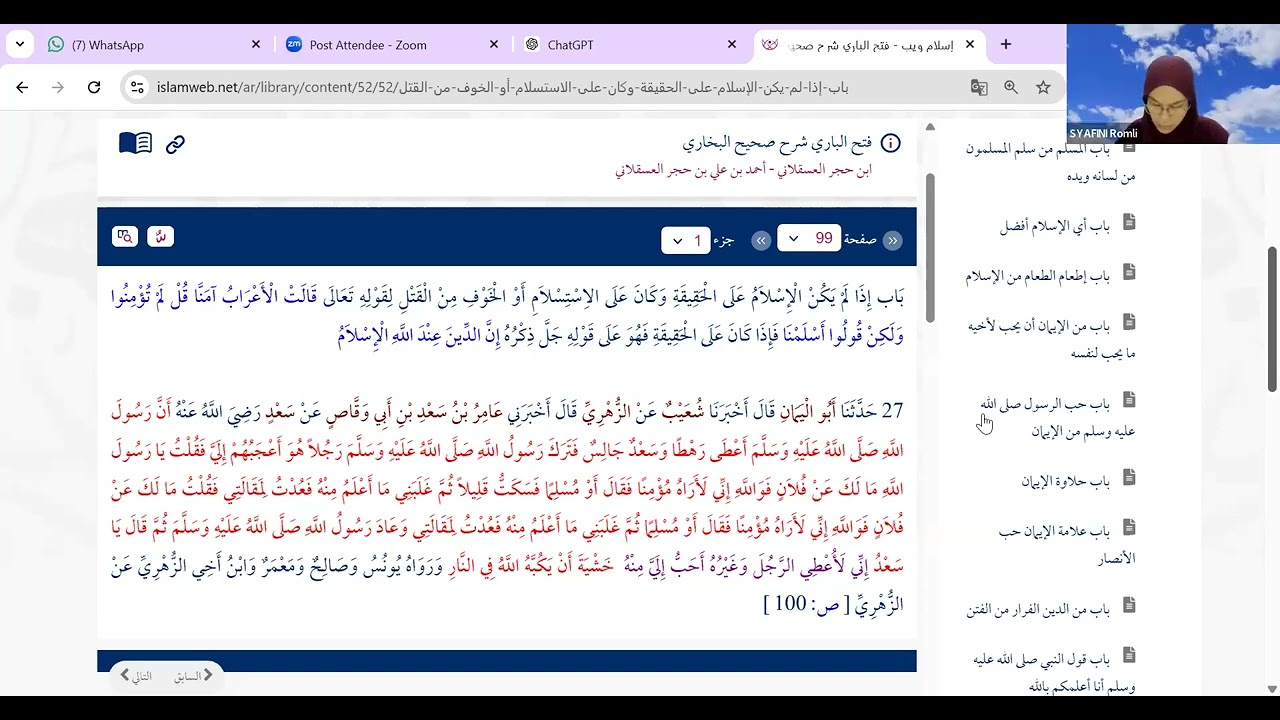1280x720 pixels.
Task: Click the browser scrollbar down arrow
Action: pos(1272,688)
